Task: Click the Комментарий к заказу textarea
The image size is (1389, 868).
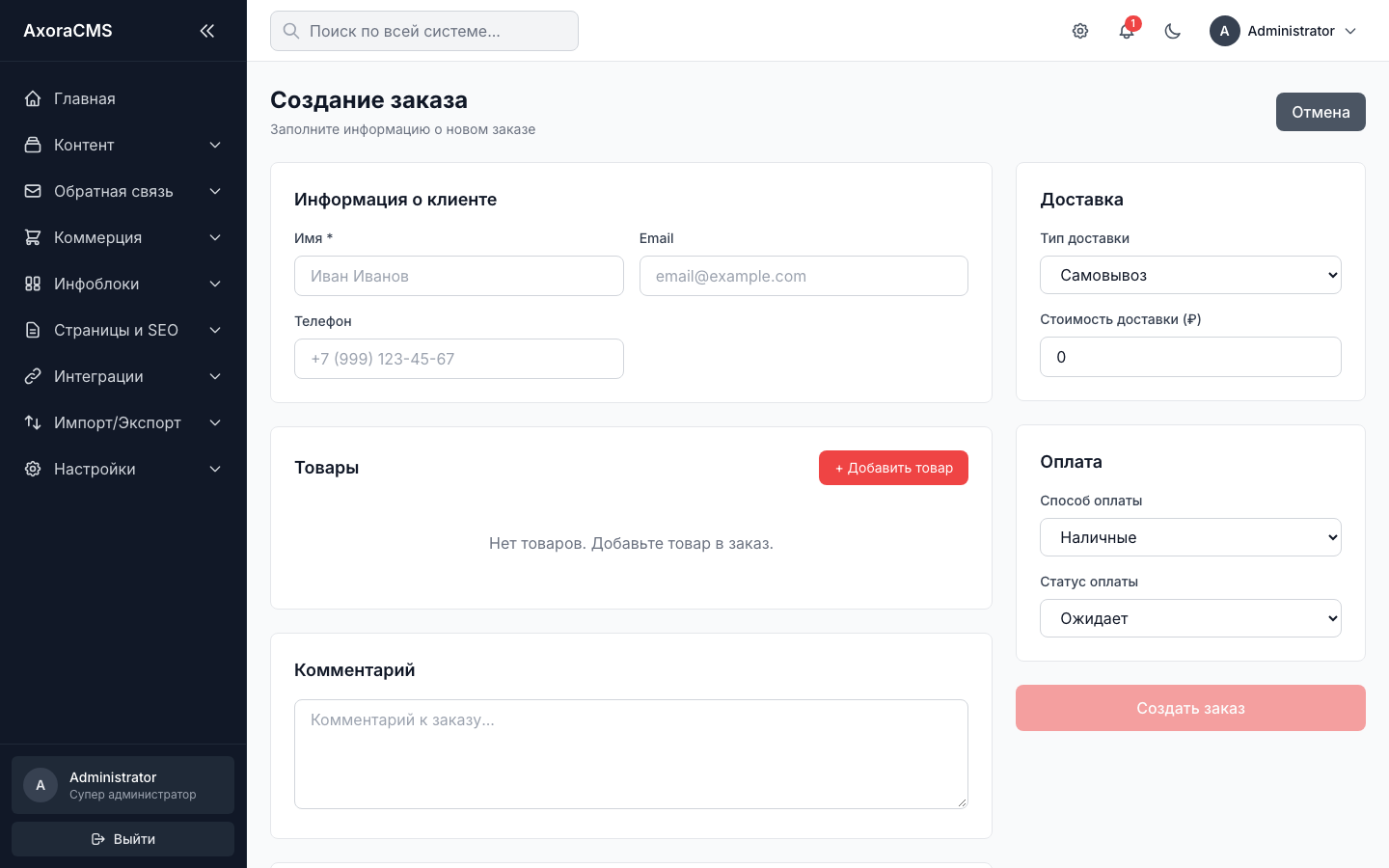Action: [631, 754]
